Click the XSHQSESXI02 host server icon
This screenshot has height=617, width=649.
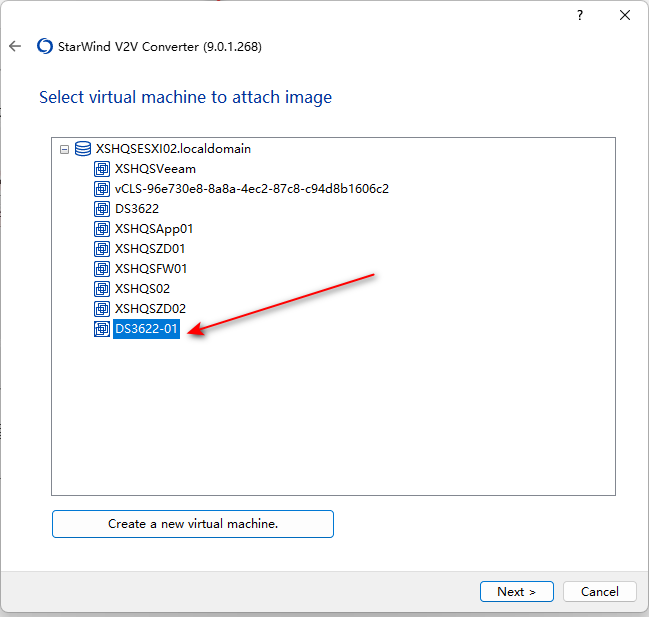tap(83, 149)
